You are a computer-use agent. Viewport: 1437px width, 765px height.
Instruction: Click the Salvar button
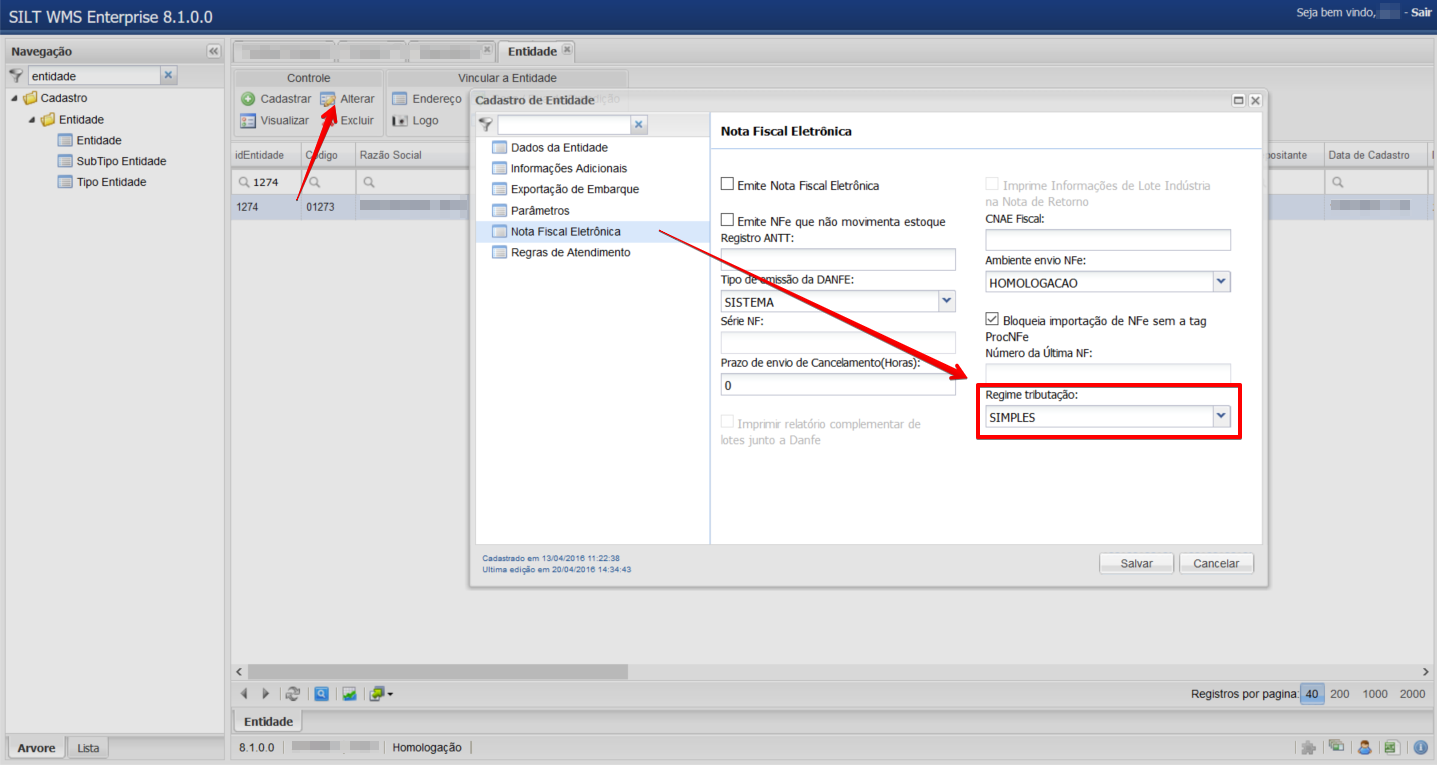pyautogui.click(x=1136, y=563)
